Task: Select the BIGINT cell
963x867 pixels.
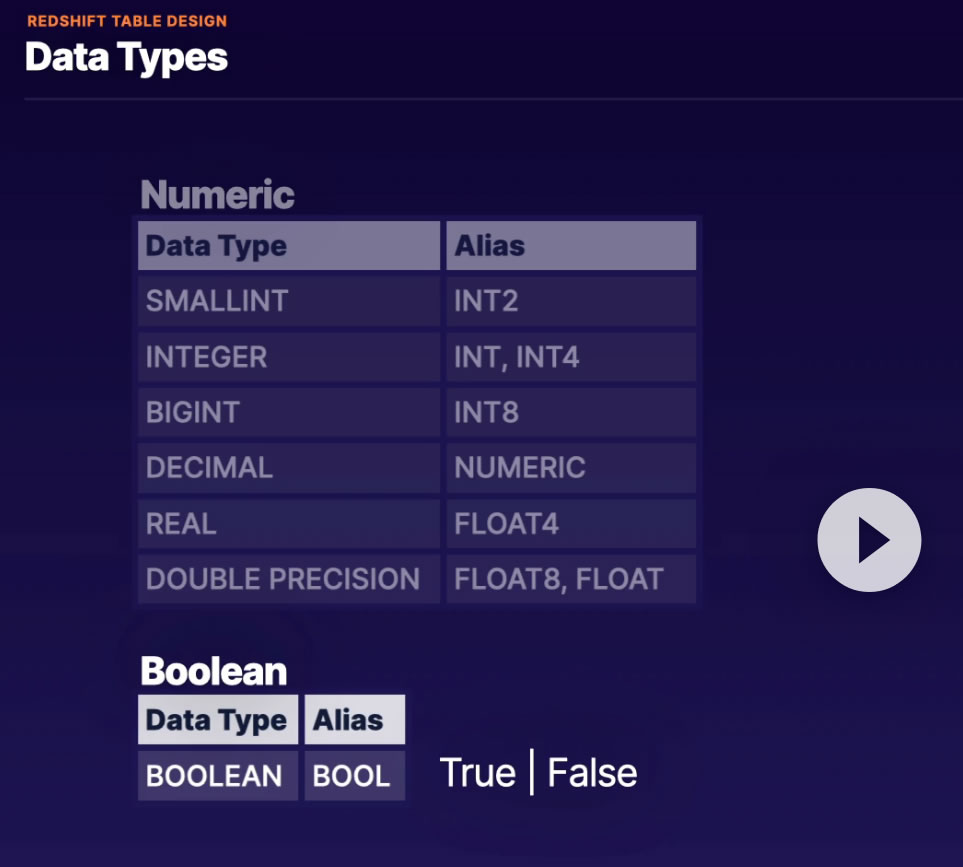Action: (x=288, y=412)
